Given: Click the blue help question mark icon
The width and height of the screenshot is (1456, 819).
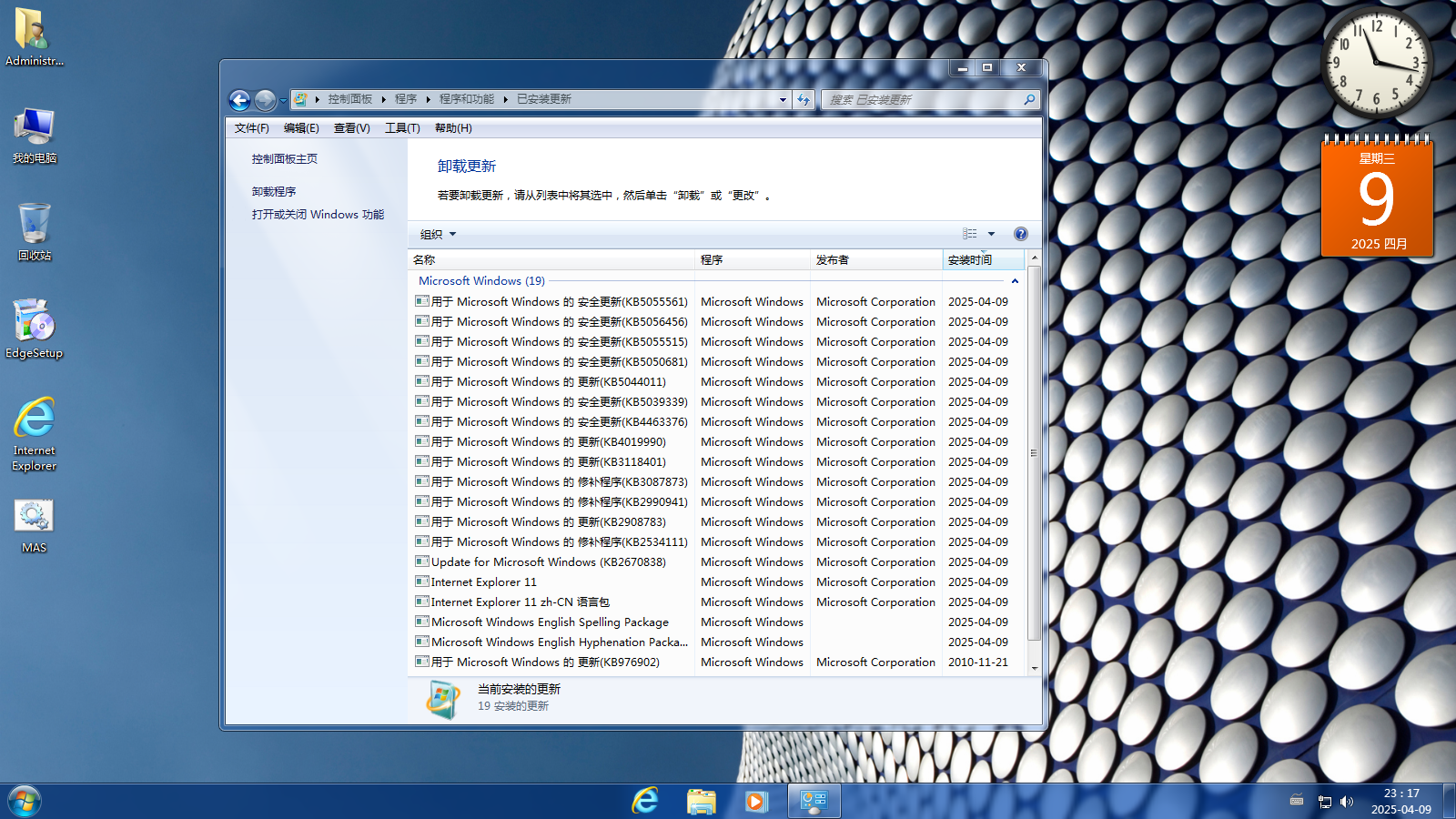Looking at the screenshot, I should pos(1021,234).
